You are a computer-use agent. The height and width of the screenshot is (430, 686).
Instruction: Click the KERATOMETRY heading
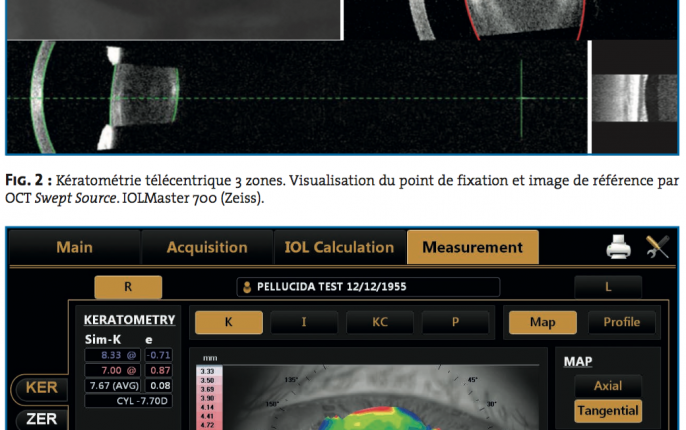[x=130, y=320]
